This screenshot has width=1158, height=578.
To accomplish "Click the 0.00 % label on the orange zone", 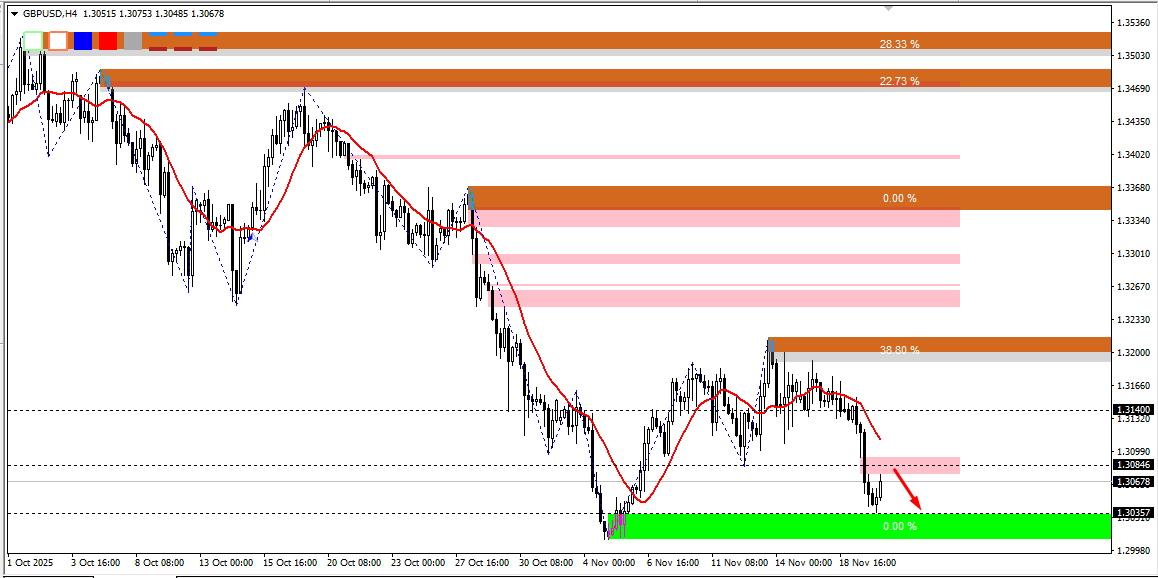I will (x=900, y=199).
